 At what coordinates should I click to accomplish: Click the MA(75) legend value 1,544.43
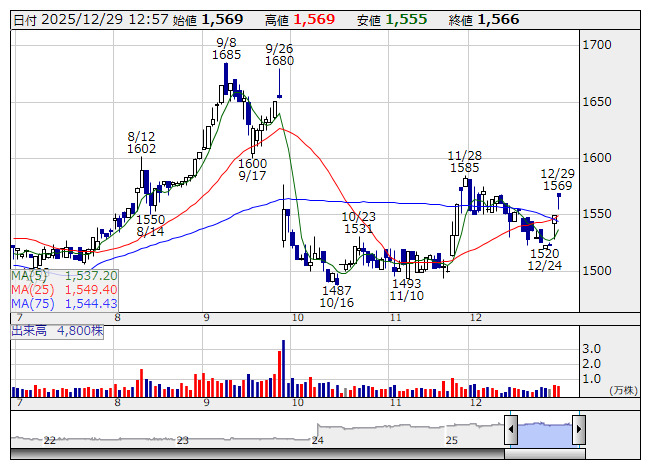91,303
